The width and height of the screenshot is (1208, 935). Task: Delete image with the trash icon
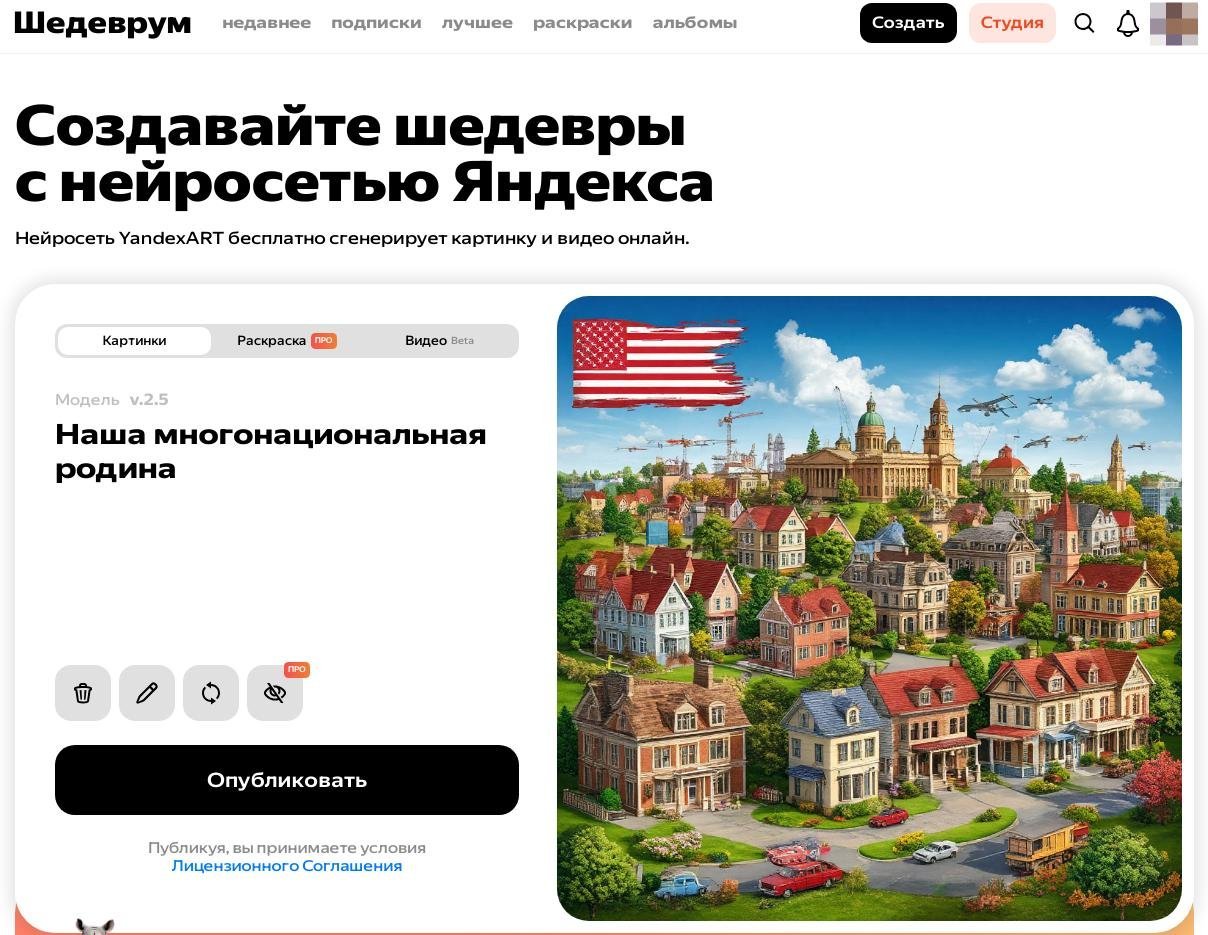click(83, 693)
